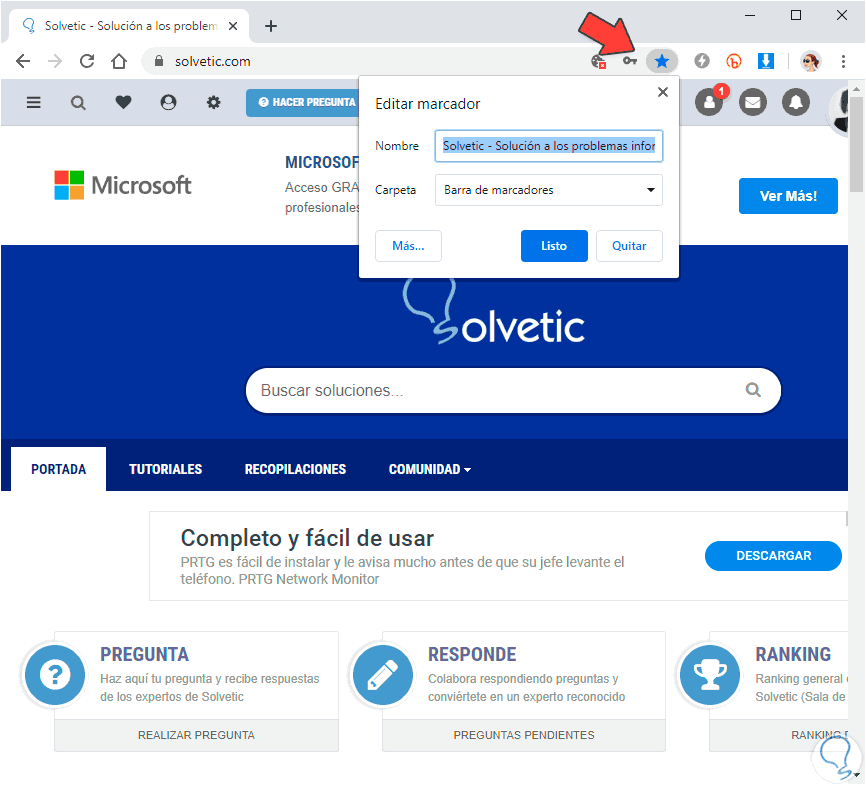The width and height of the screenshot is (866, 785).
Task: Click the orange b extension icon
Action: (733, 61)
